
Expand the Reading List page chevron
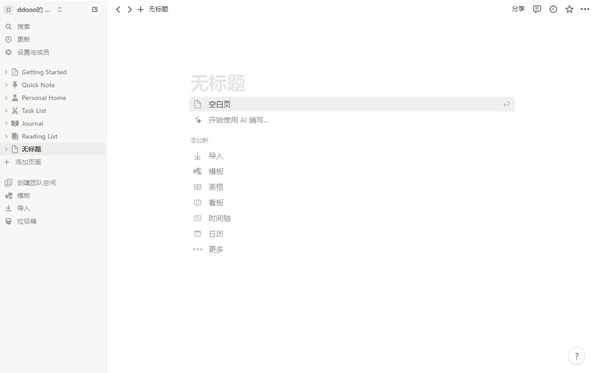[x=6, y=136]
